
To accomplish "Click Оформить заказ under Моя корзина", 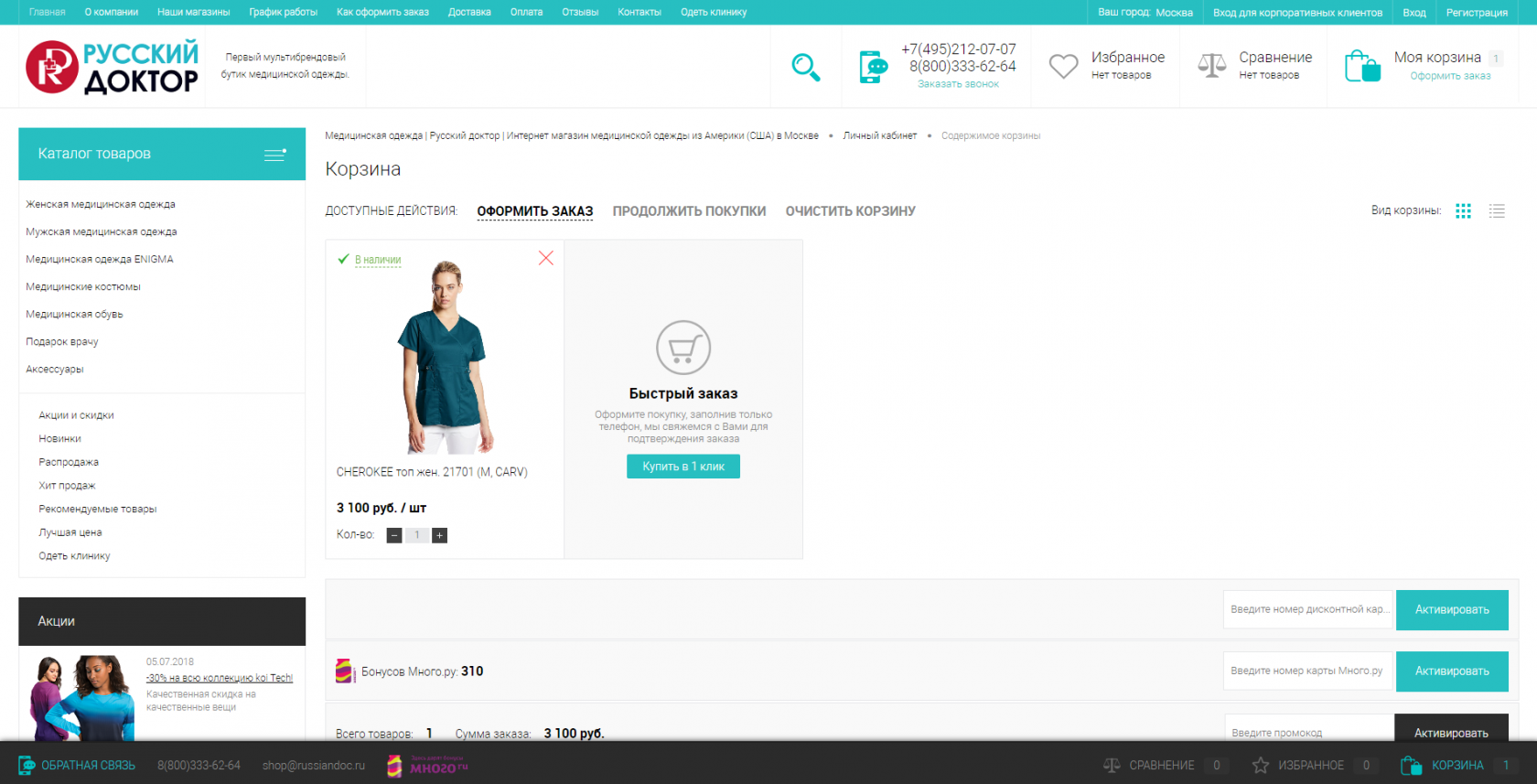I will (x=1450, y=76).
